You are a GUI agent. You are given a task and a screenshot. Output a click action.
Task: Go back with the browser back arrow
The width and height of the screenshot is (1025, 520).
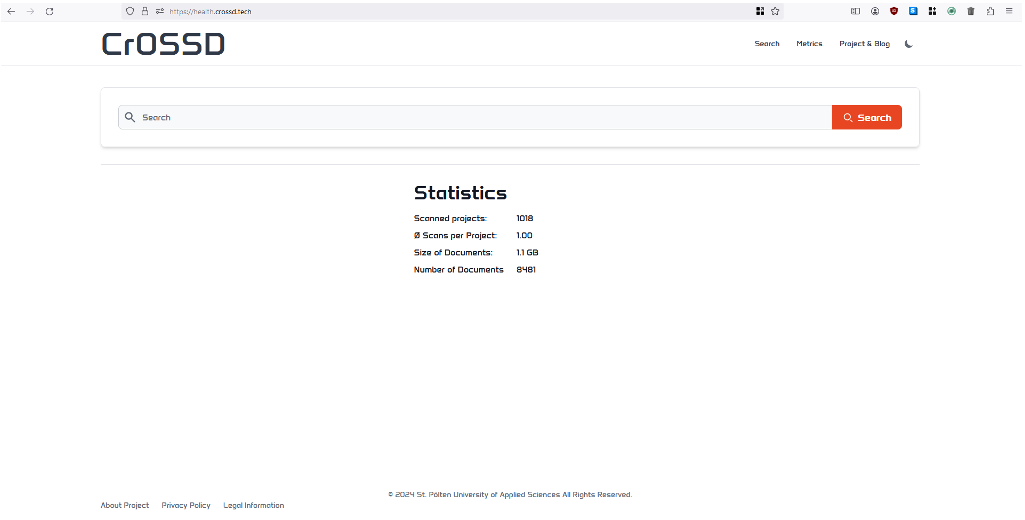11,11
